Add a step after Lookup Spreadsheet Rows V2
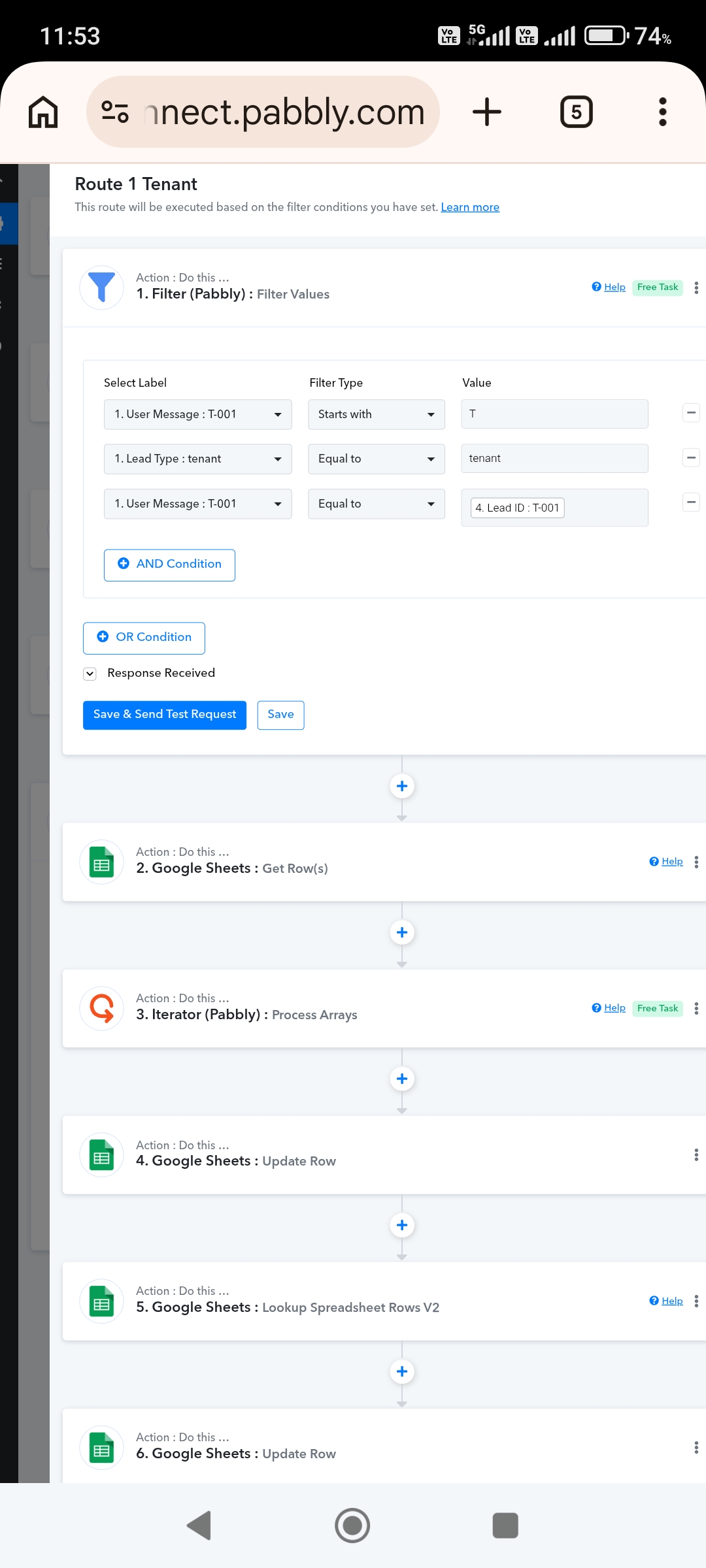Screen dimensions: 706x1568 pyautogui.click(x=402, y=1371)
